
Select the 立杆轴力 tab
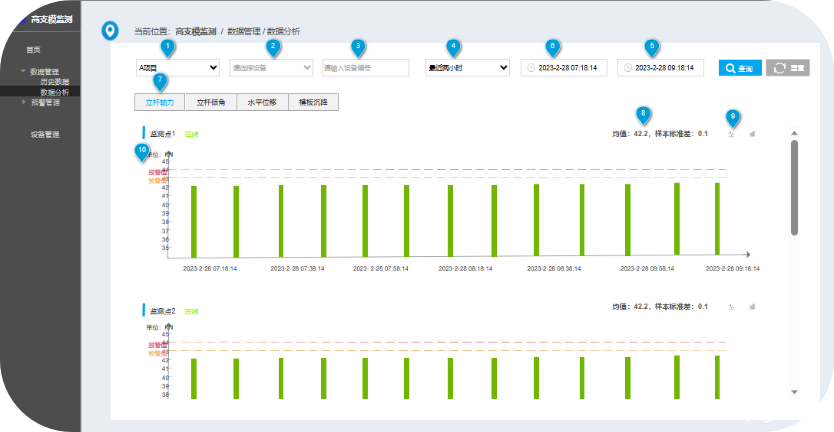point(160,102)
